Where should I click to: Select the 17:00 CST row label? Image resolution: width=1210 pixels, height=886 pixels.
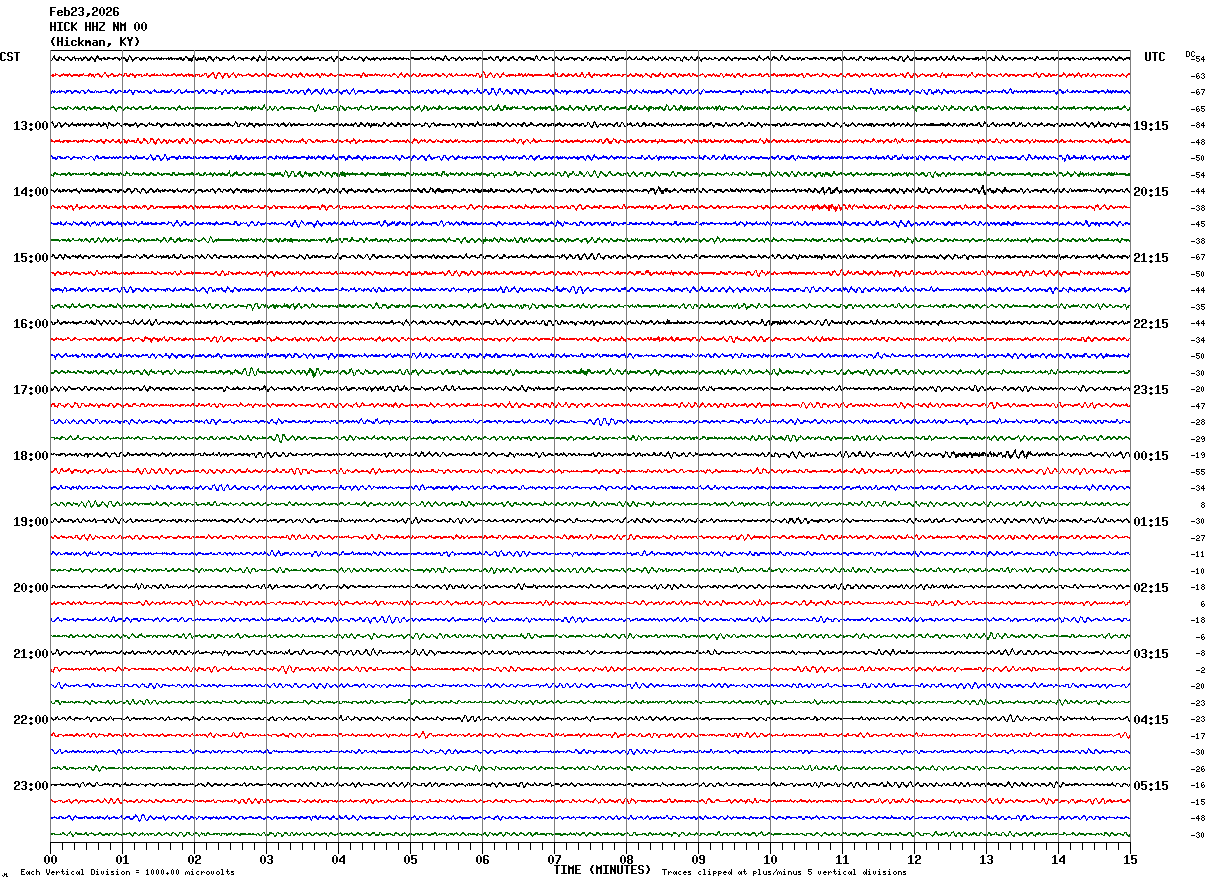point(30,390)
